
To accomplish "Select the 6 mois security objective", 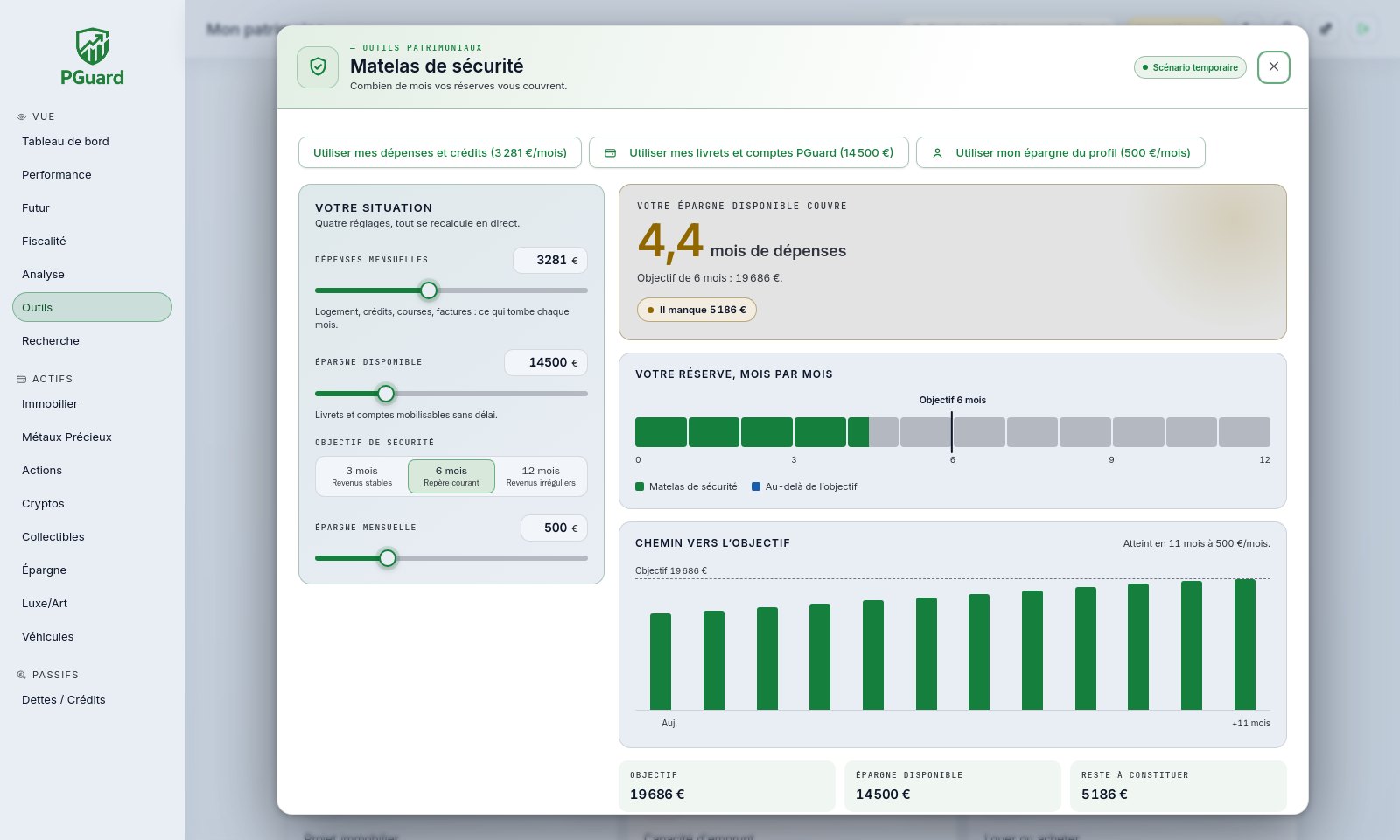I will coord(451,476).
